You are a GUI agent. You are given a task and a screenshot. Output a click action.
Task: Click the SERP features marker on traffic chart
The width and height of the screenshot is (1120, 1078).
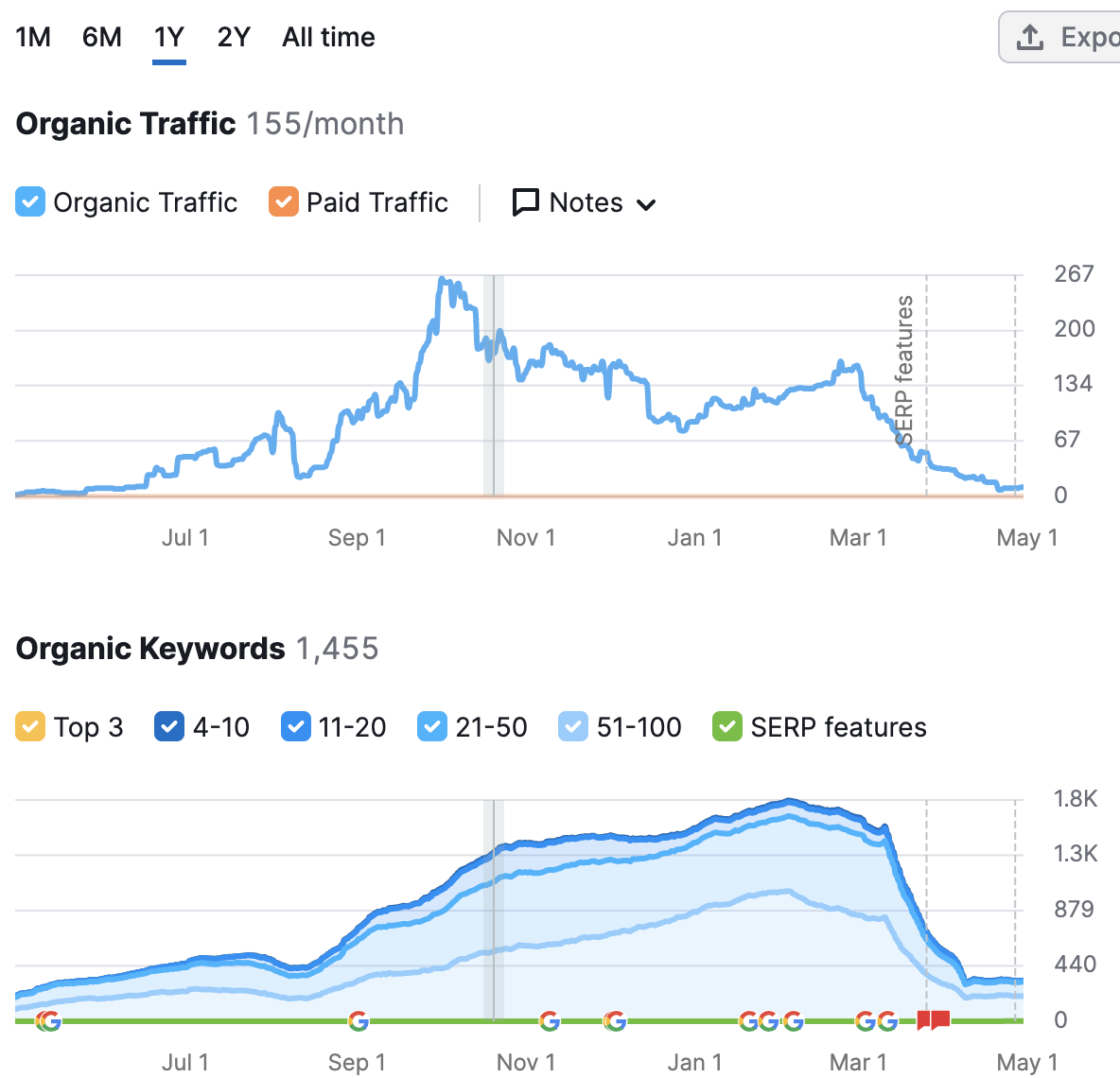point(905,369)
